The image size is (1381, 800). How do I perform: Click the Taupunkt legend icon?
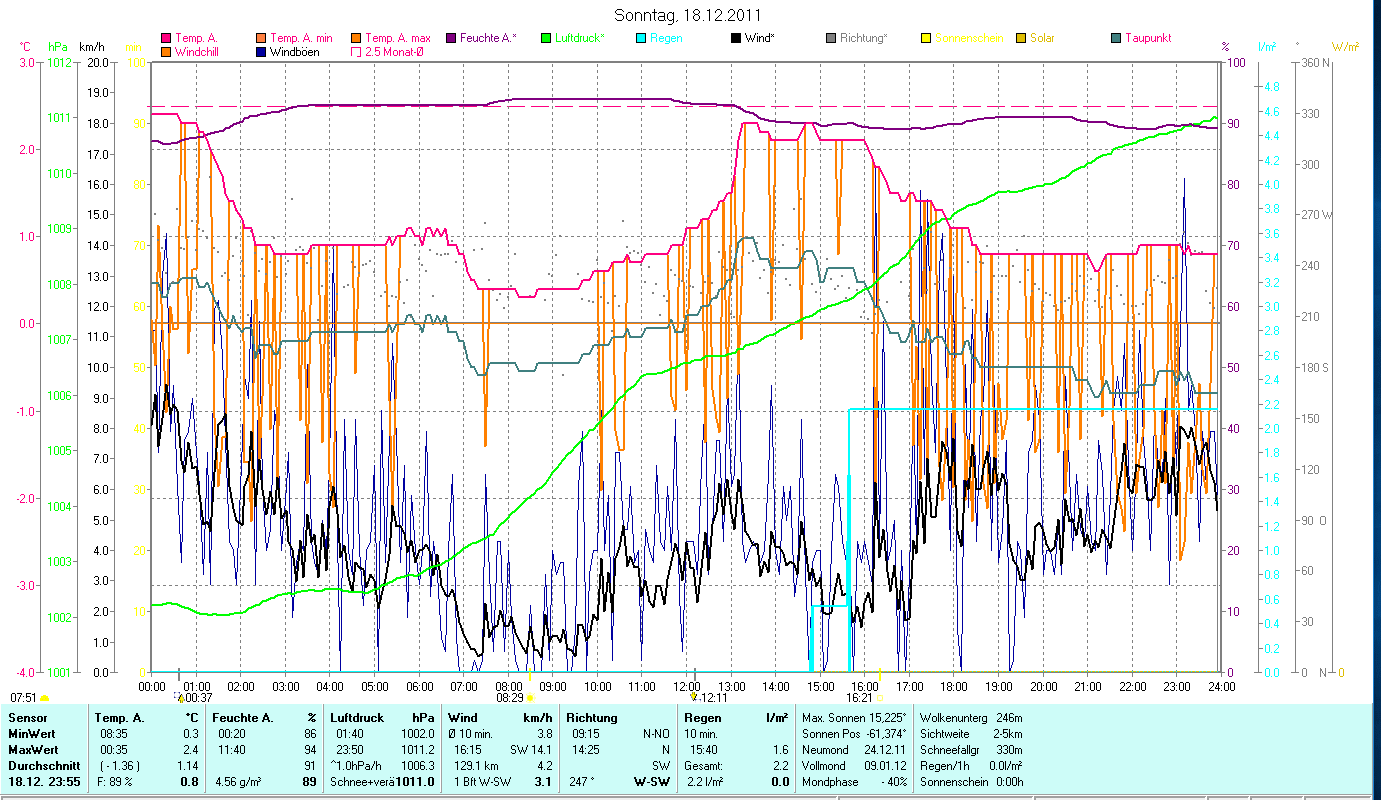tap(1117, 38)
